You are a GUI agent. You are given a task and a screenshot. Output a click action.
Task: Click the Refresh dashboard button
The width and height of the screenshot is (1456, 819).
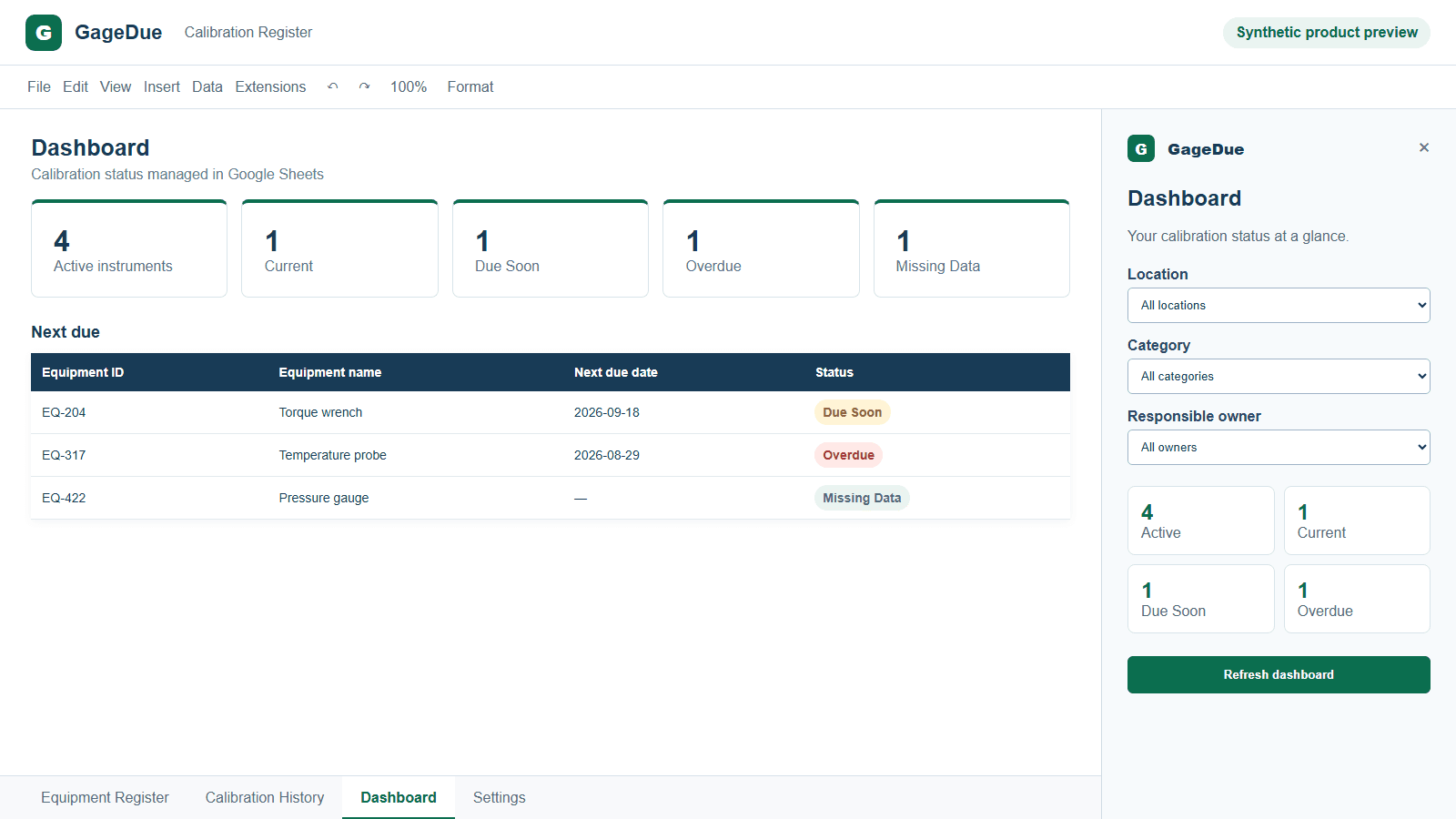click(x=1279, y=674)
